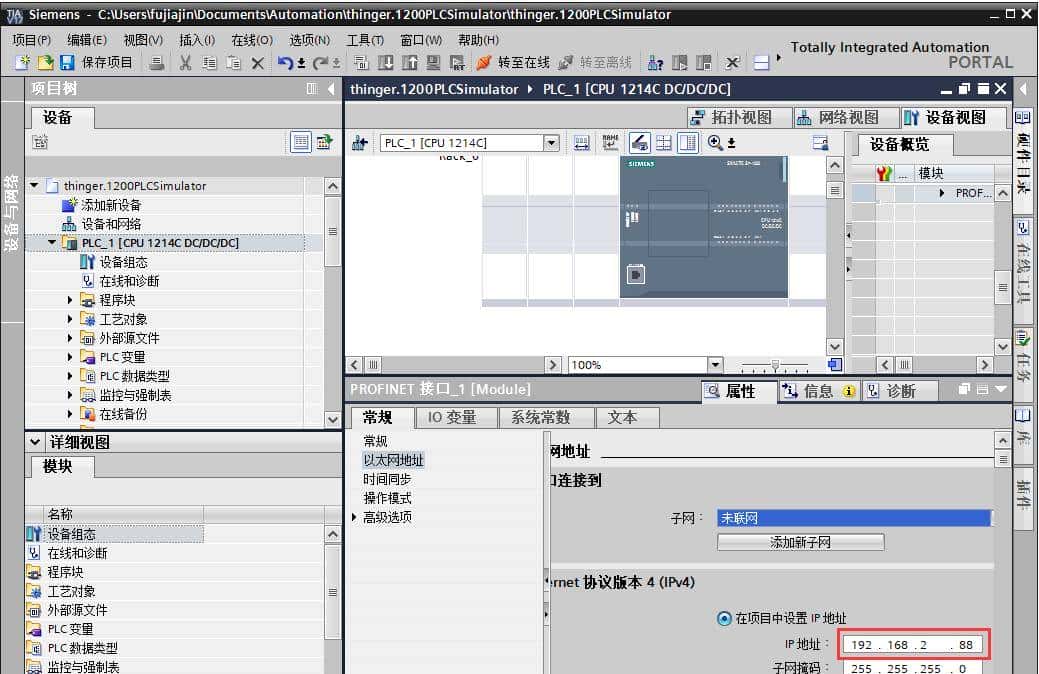Click the zoom magnifier icon in device view

point(716,143)
